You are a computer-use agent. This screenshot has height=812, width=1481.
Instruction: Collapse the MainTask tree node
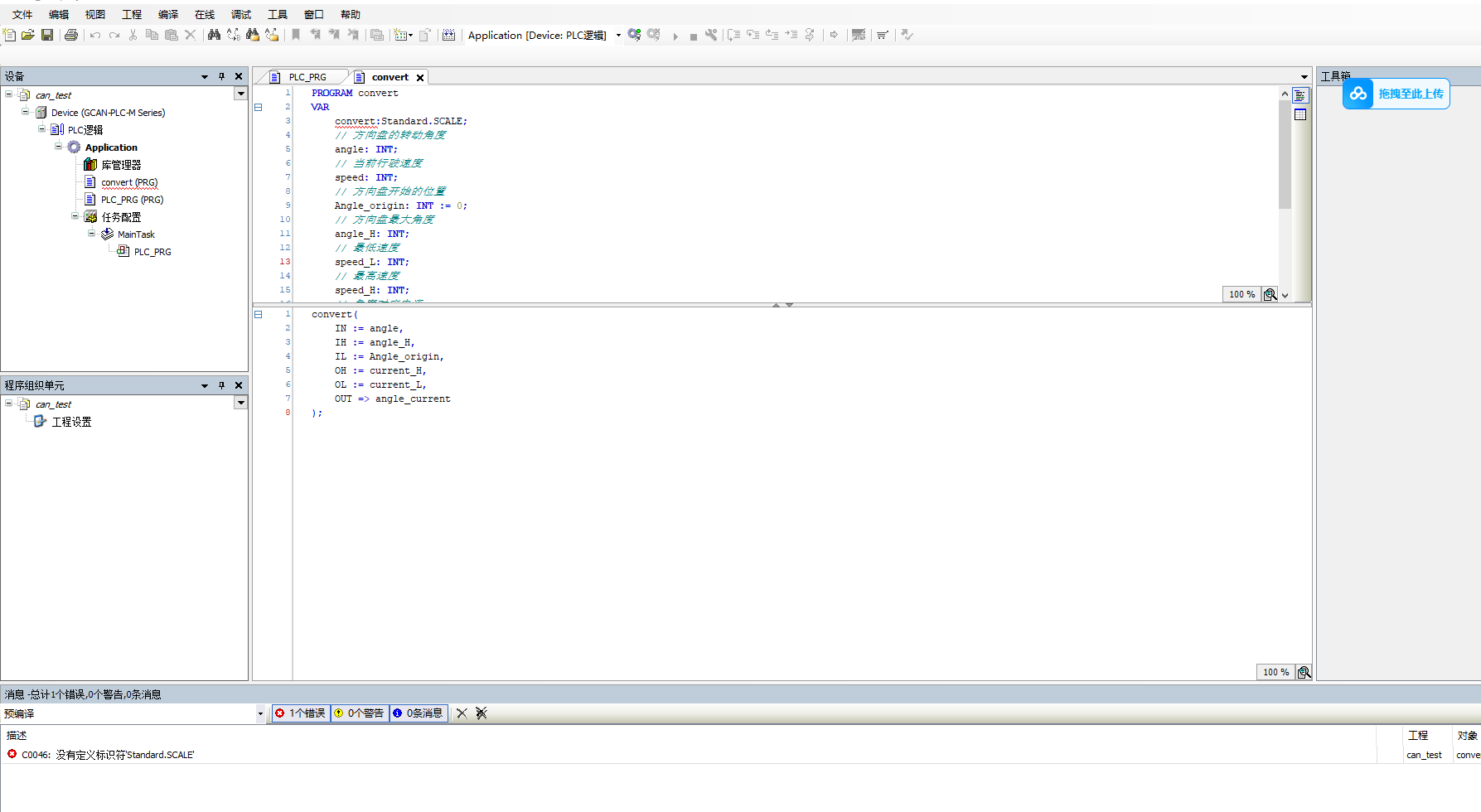[92, 234]
